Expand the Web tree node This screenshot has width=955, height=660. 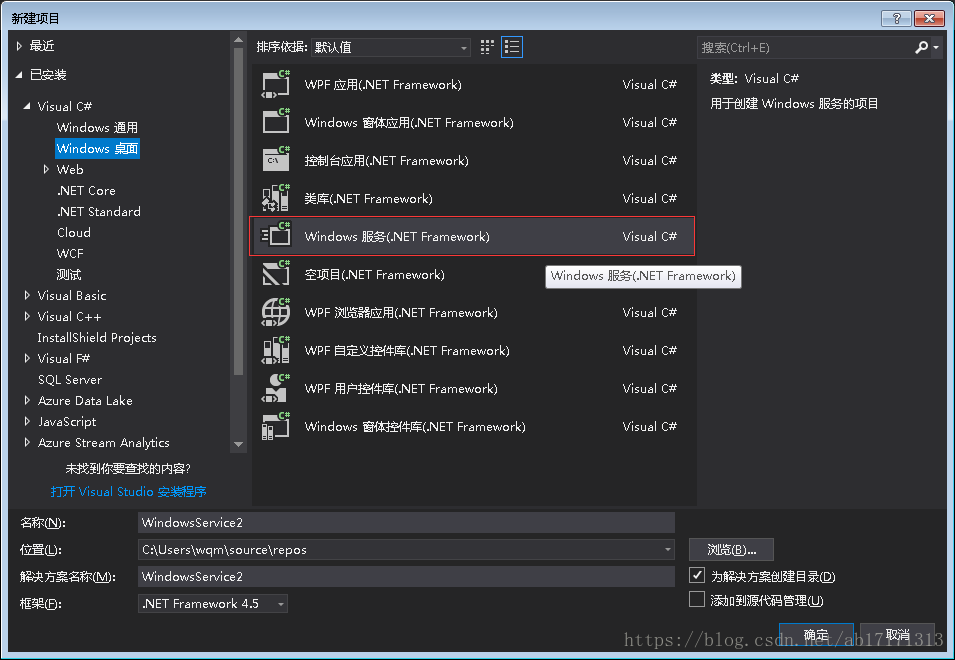click(x=46, y=169)
